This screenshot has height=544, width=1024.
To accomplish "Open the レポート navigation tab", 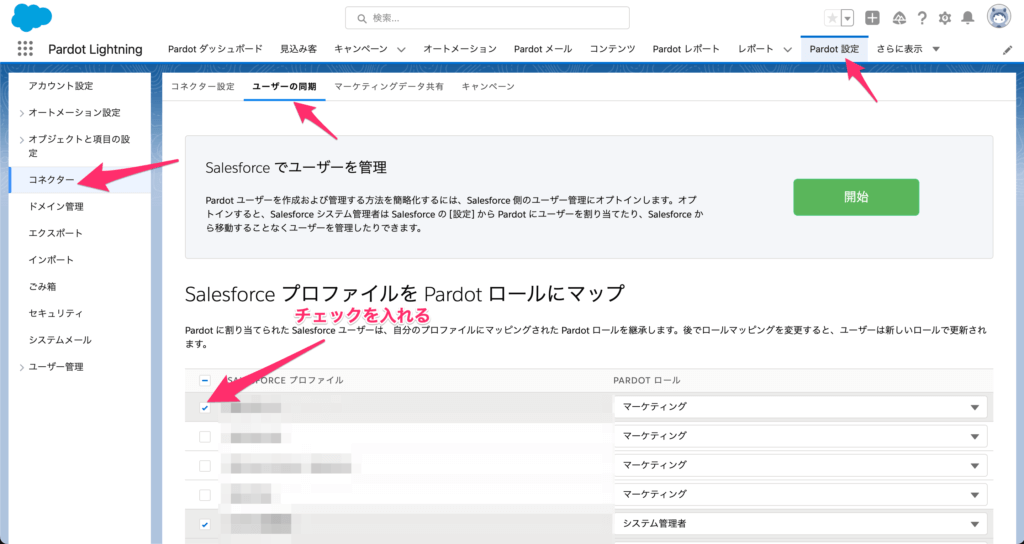I will pos(756,49).
